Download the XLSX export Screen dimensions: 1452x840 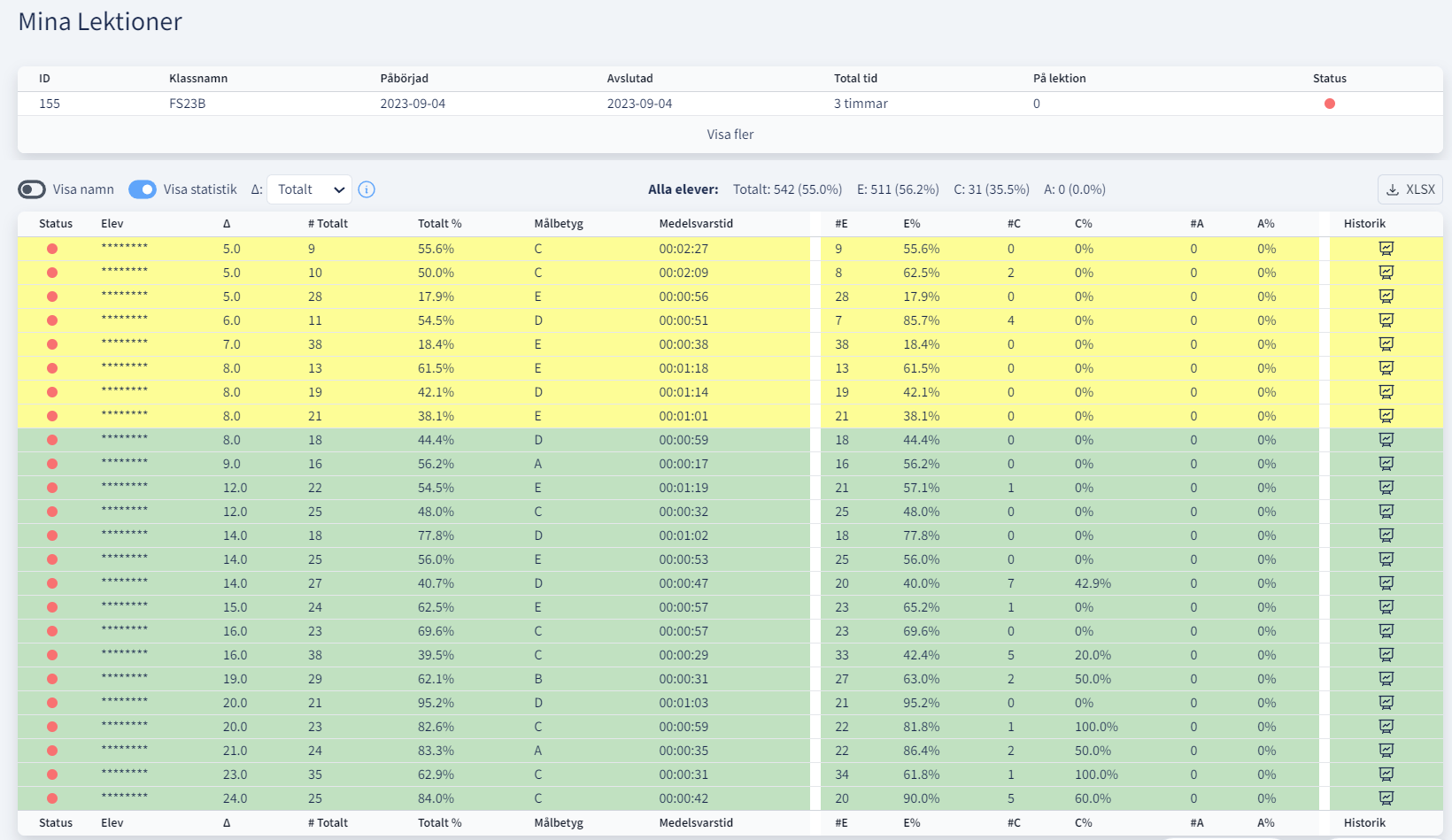(1410, 189)
